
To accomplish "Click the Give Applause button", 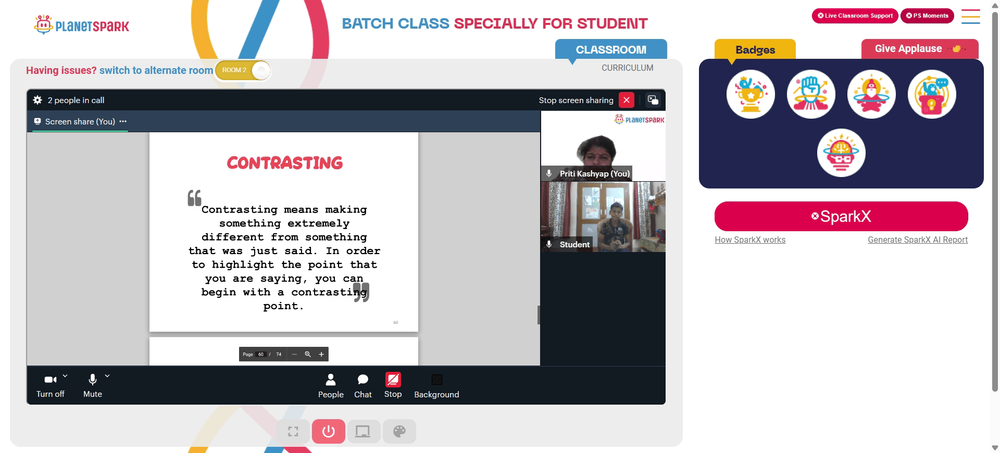I will tap(920, 49).
